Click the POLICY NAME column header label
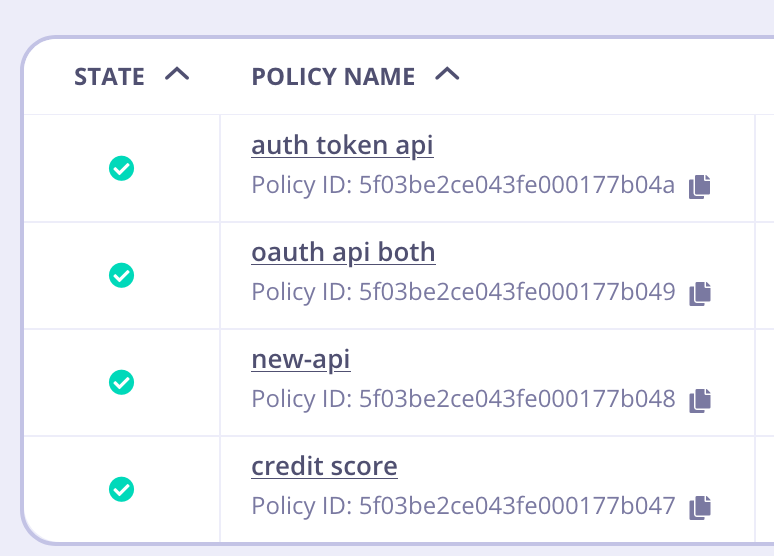This screenshot has width=774, height=556. [x=333, y=77]
